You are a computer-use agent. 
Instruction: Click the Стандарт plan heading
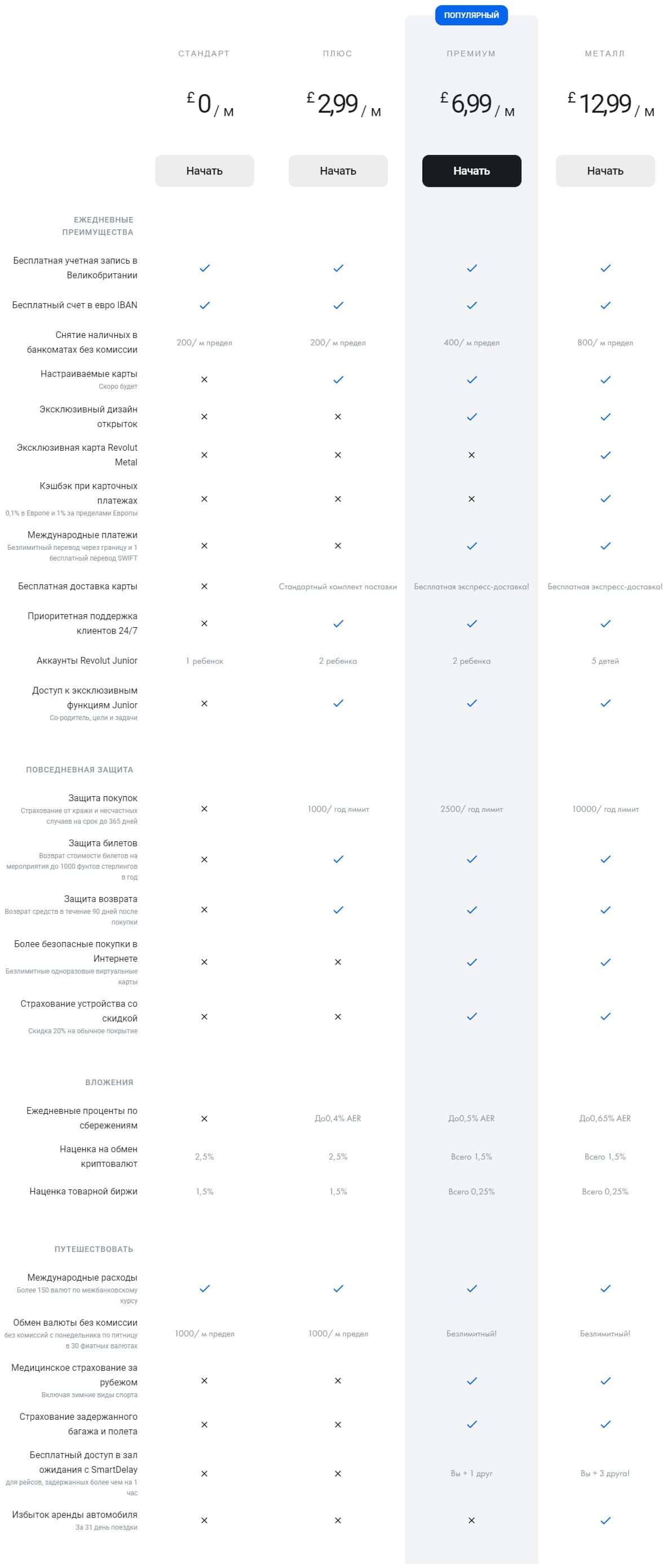pyautogui.click(x=204, y=54)
